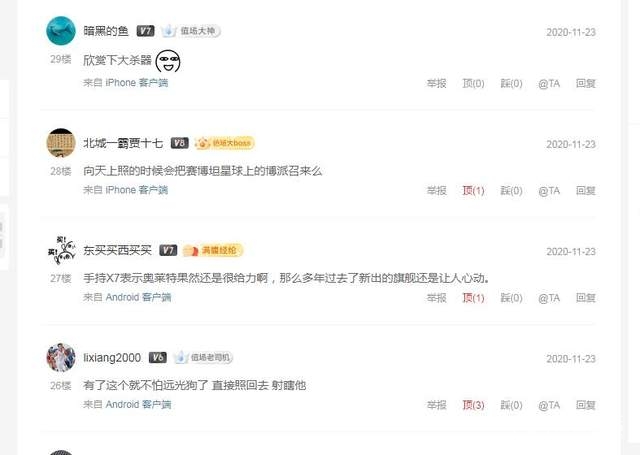Click the laughing emoji in 29楼 comment

point(168,61)
